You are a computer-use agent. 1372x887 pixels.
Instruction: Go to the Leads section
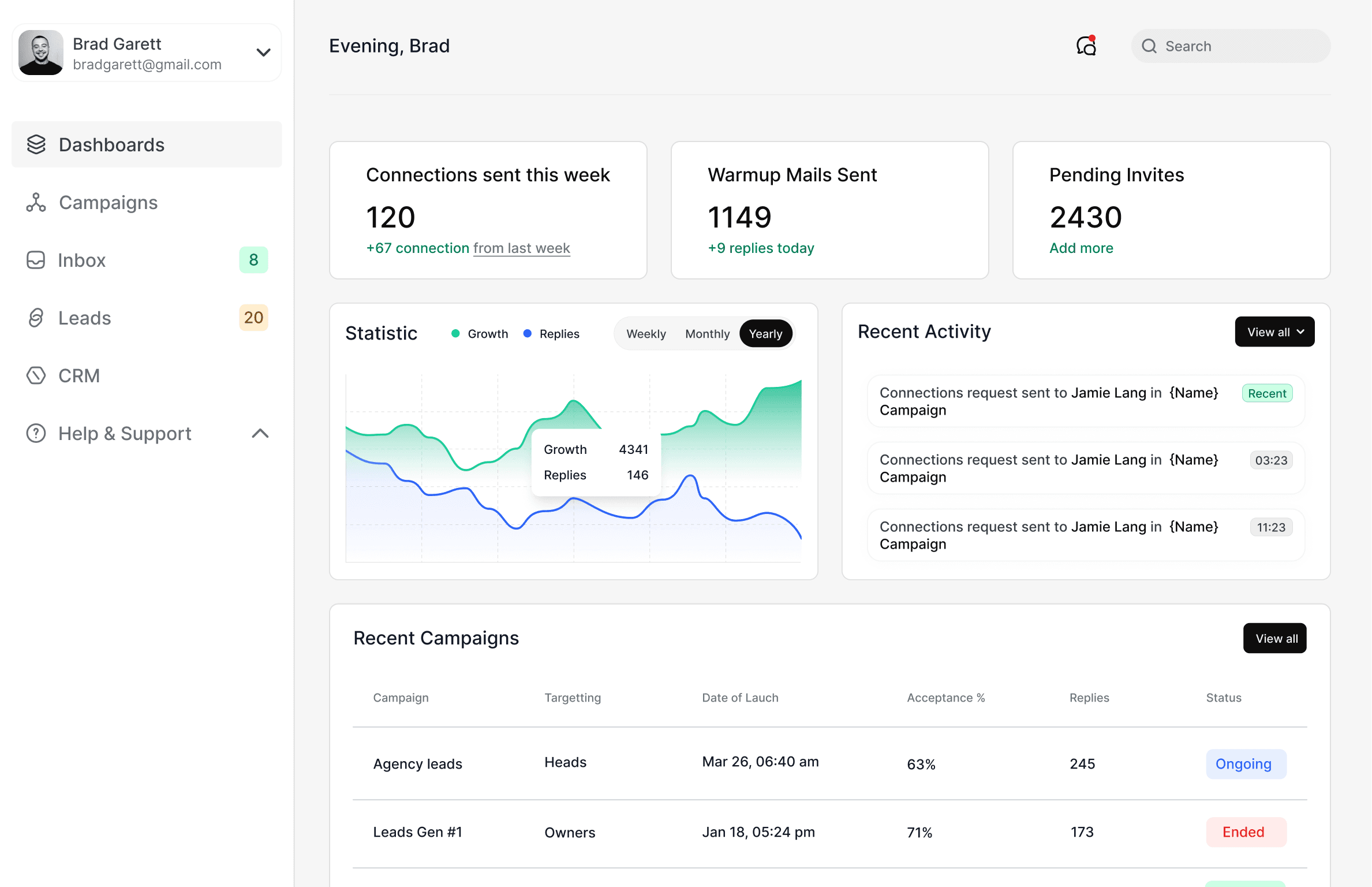(85, 318)
